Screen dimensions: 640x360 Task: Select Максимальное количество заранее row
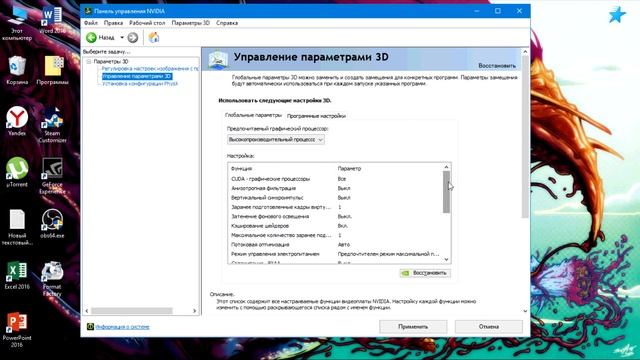pyautogui.click(x=336, y=235)
